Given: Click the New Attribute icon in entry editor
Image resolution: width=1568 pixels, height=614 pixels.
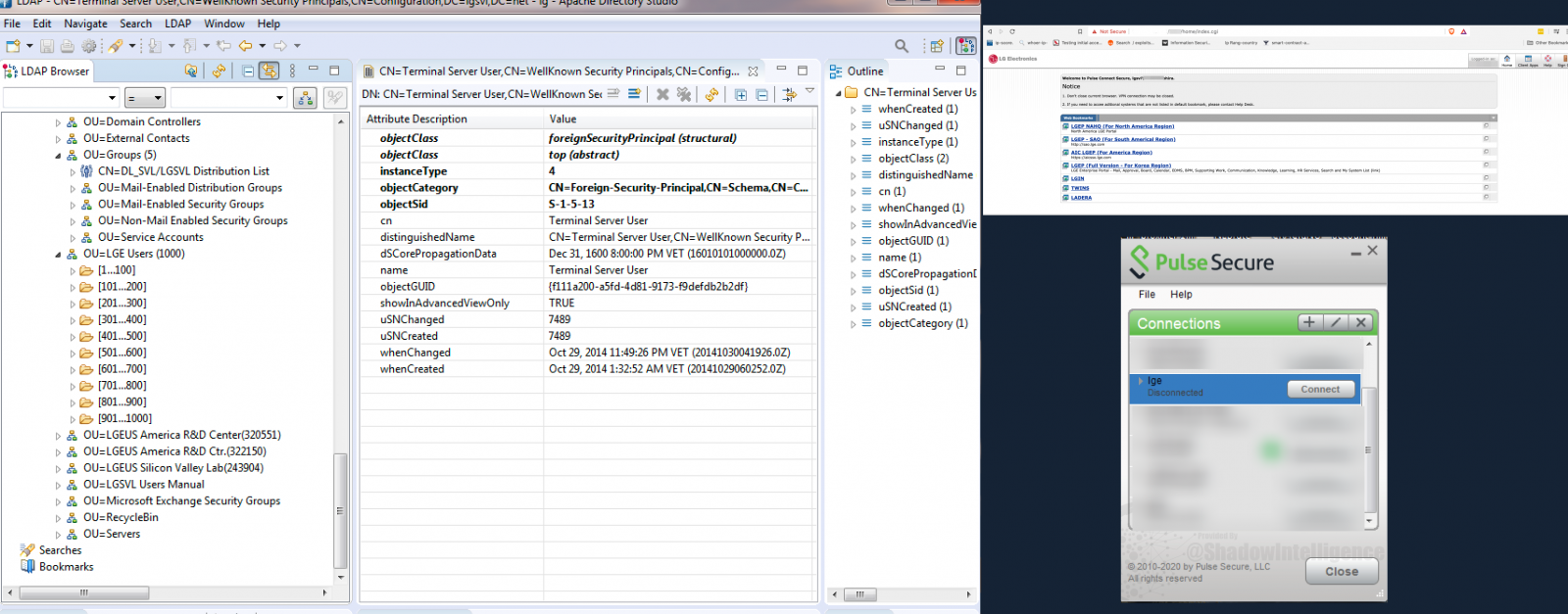Looking at the screenshot, I should coord(612,94).
